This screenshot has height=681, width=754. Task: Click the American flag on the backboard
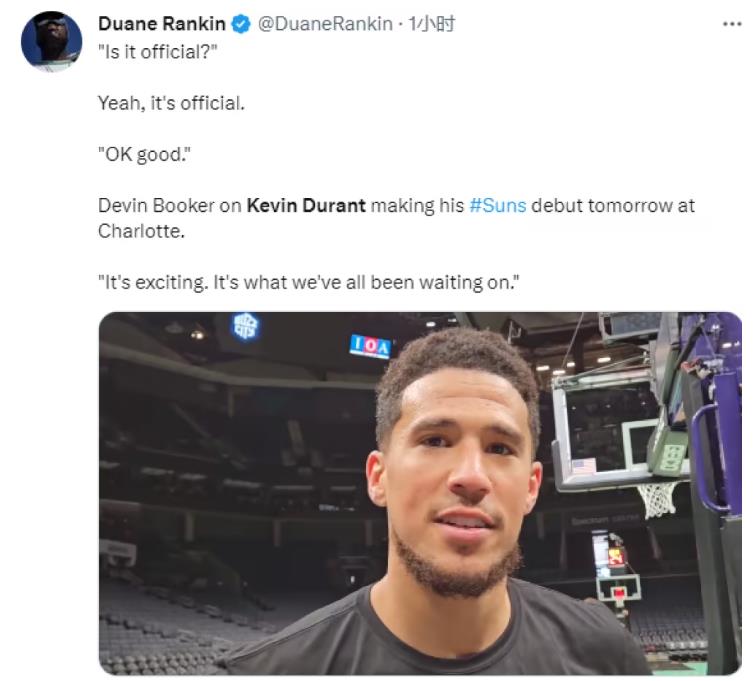[x=583, y=466]
